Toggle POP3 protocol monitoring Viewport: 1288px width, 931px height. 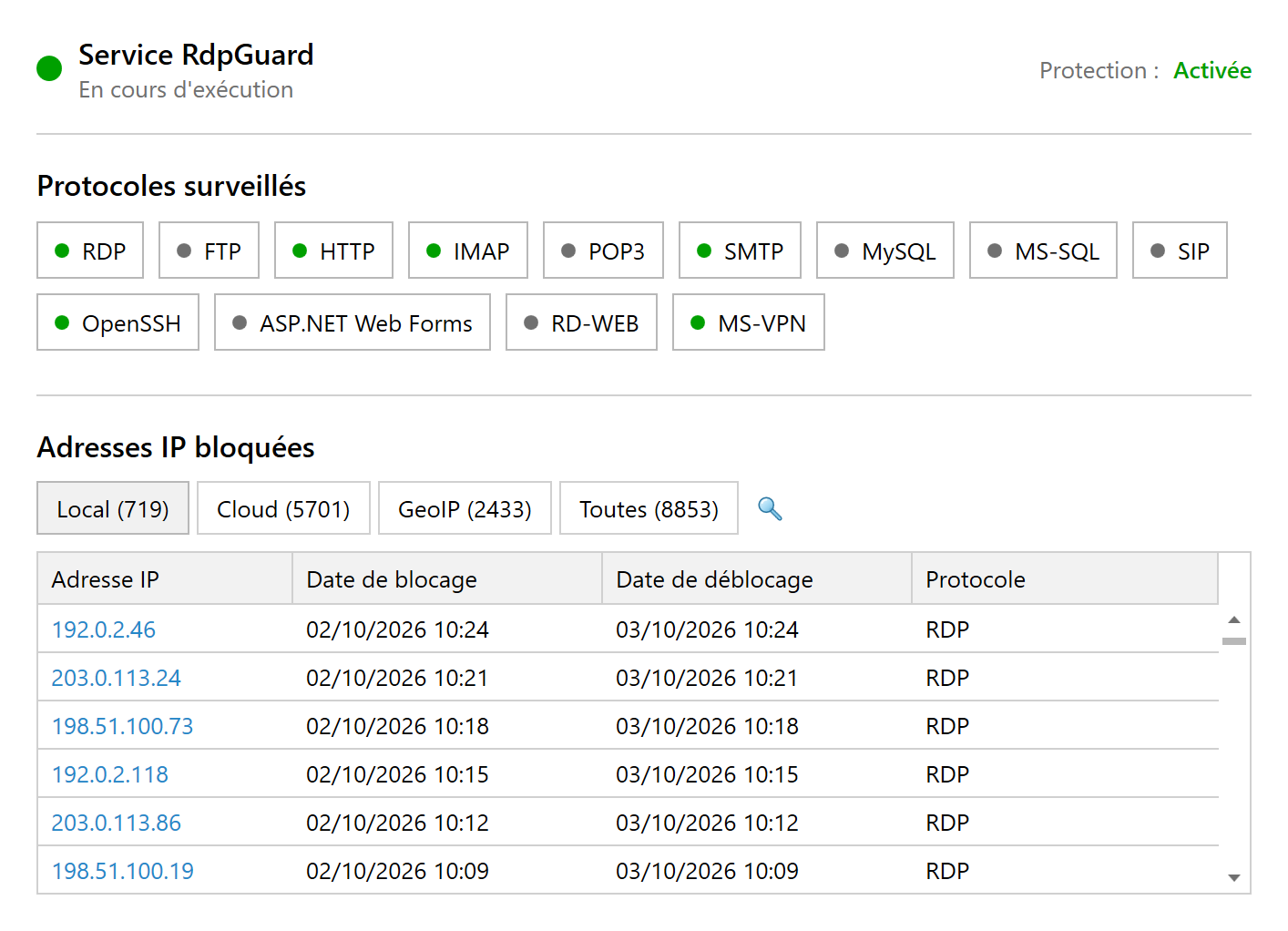point(603,251)
